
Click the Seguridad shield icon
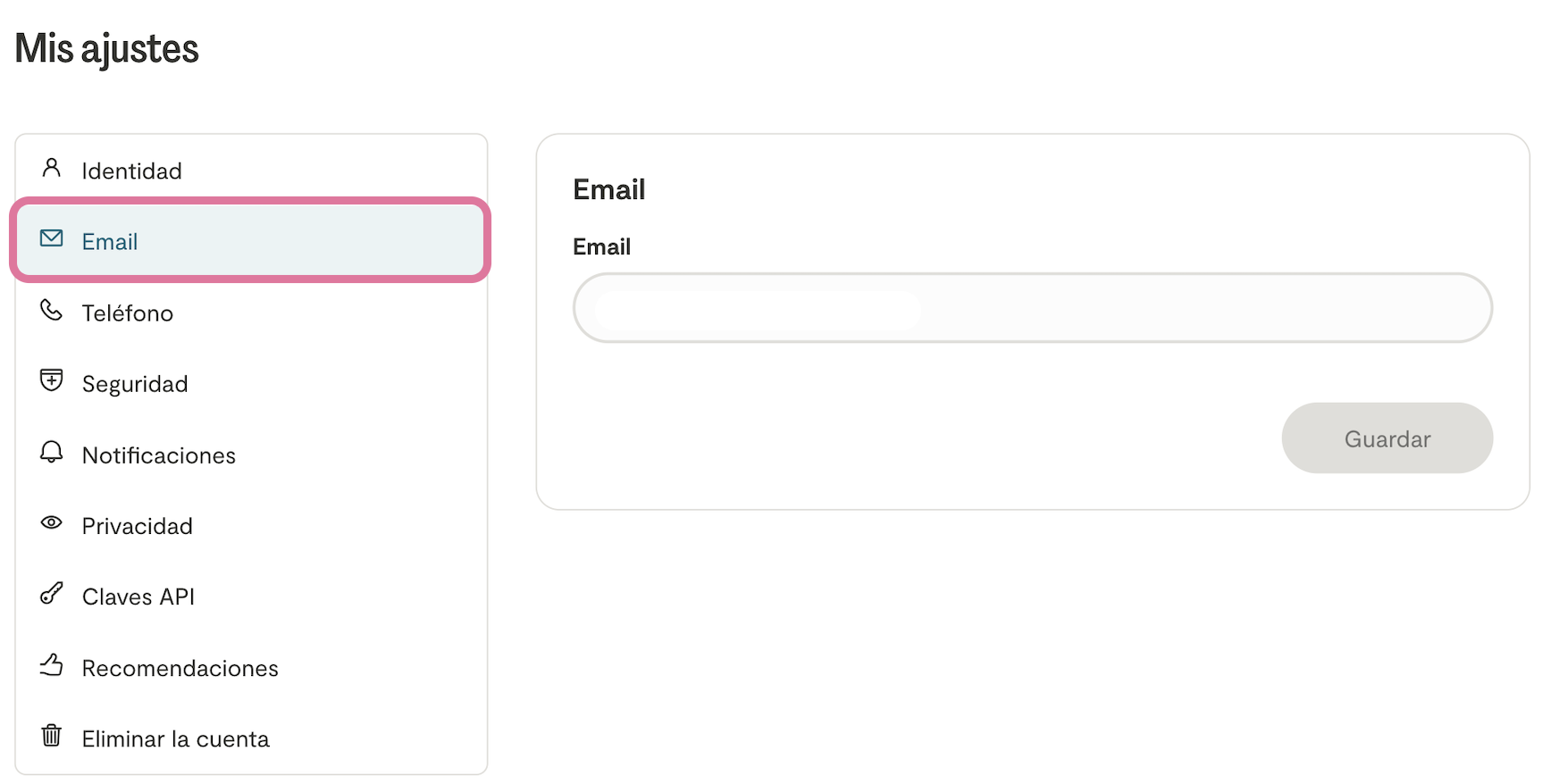pyautogui.click(x=52, y=380)
